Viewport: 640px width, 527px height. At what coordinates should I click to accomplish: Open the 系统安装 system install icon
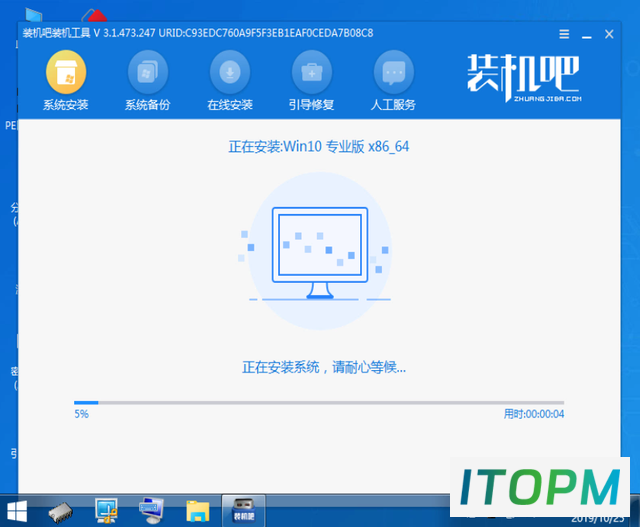pos(66,80)
